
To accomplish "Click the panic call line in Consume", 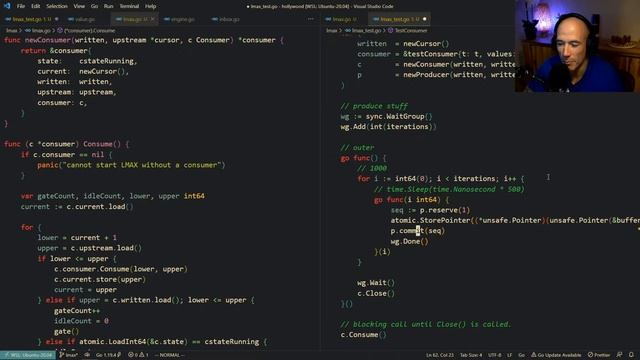I will (x=131, y=165).
